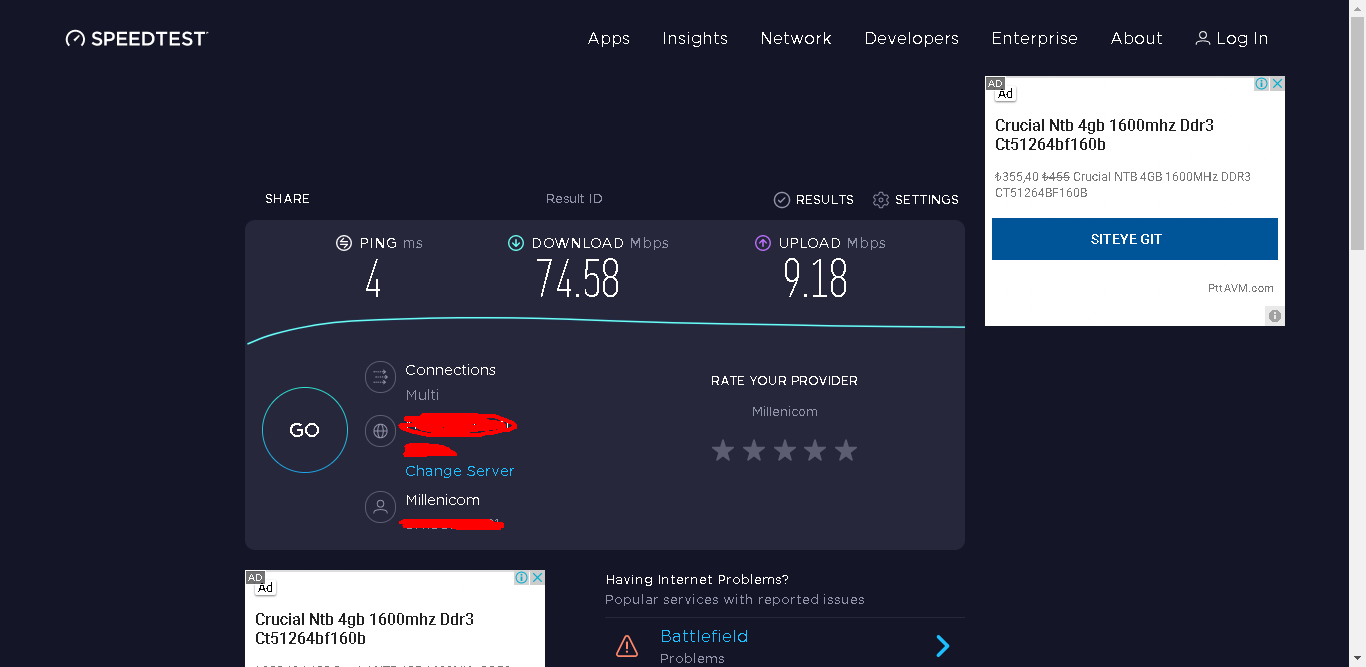Open Settings via the gear icon
Viewport: 1366px width, 667px height.
coord(881,200)
